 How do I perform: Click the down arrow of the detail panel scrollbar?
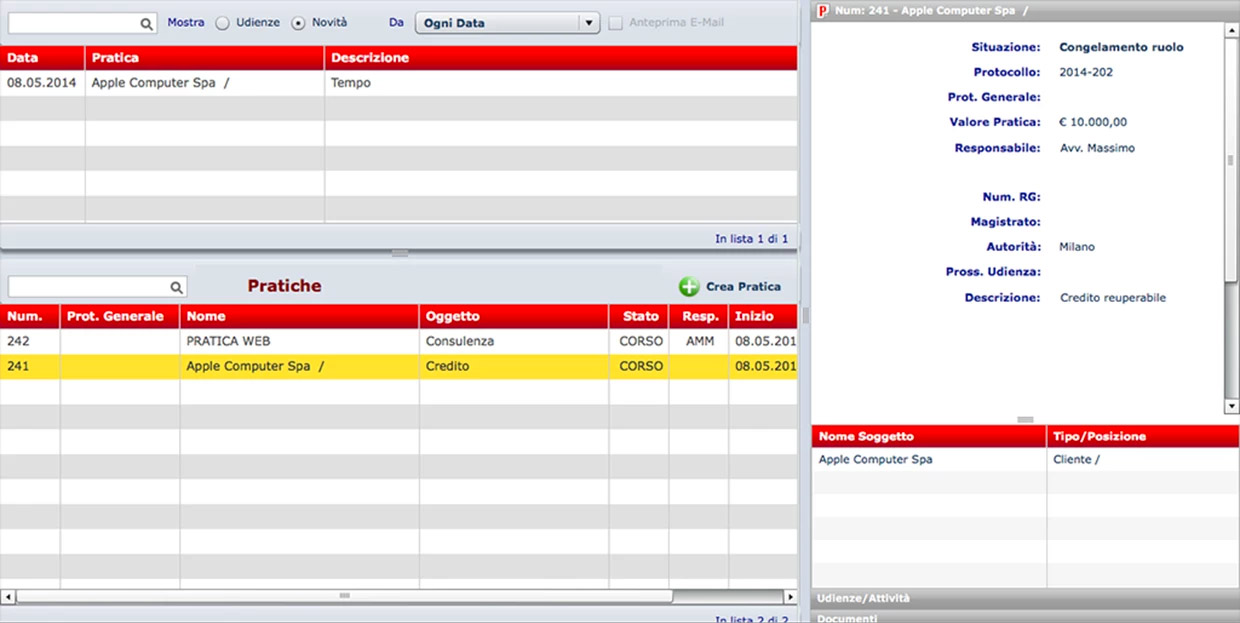[x=1232, y=407]
